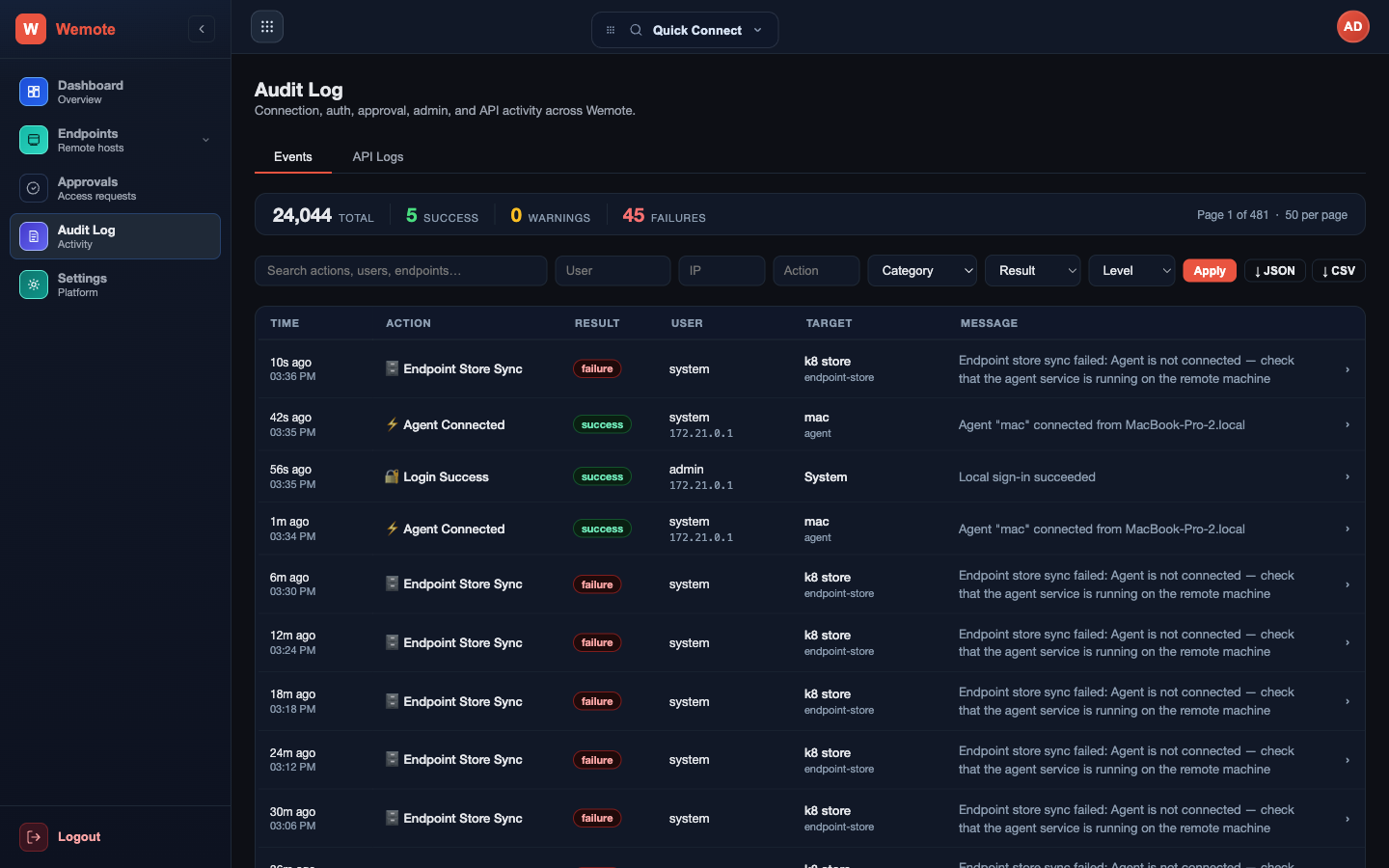Click the lock icon beside Login Success

click(x=392, y=476)
